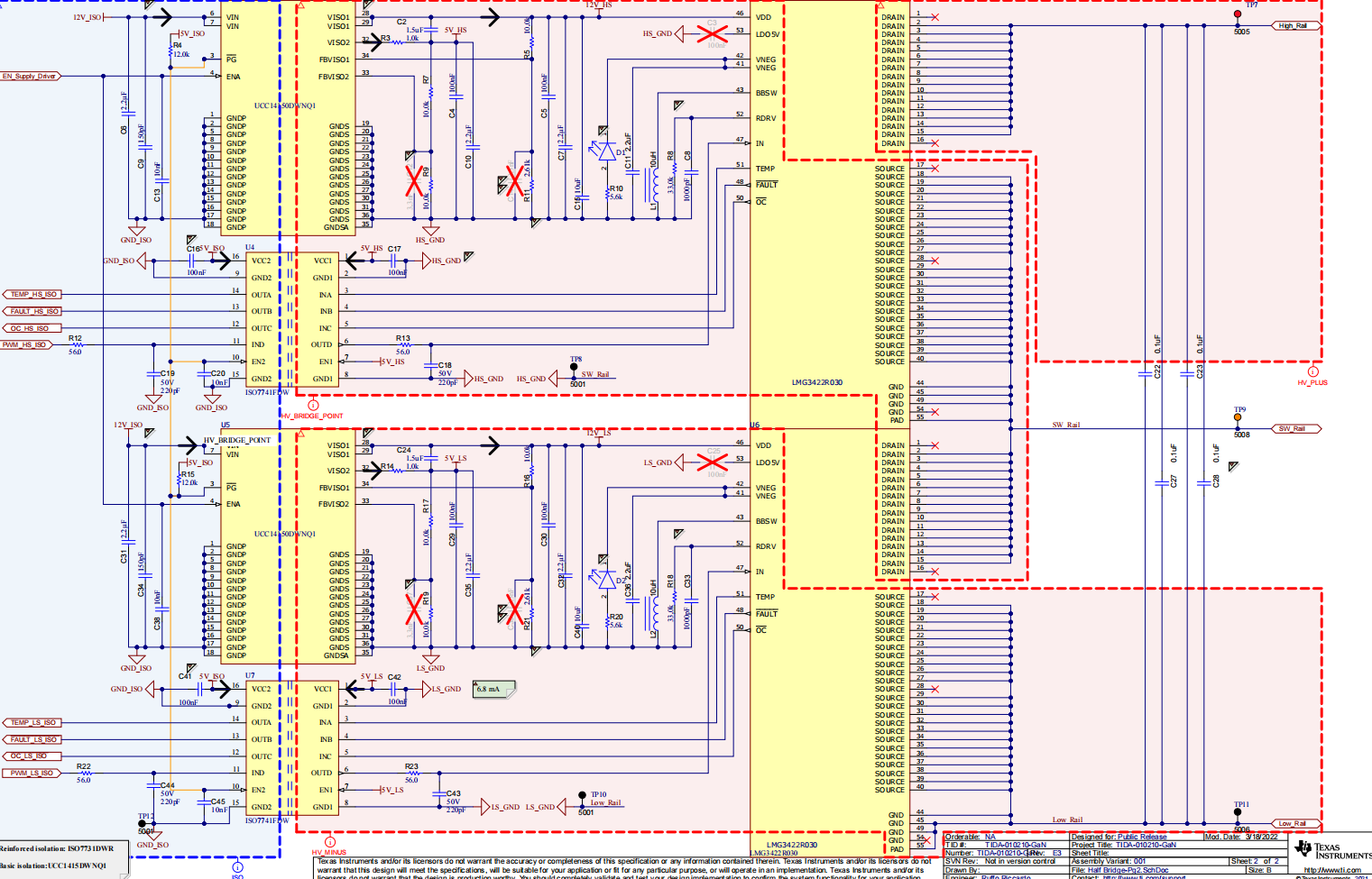
Task: Click the D2 diode symbol
Action: click(x=603, y=578)
